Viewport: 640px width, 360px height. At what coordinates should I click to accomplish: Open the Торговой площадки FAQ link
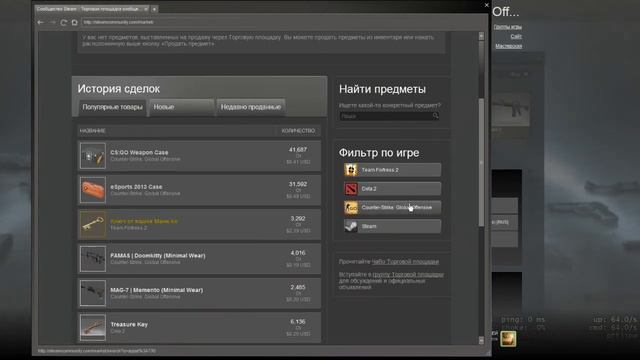point(405,262)
